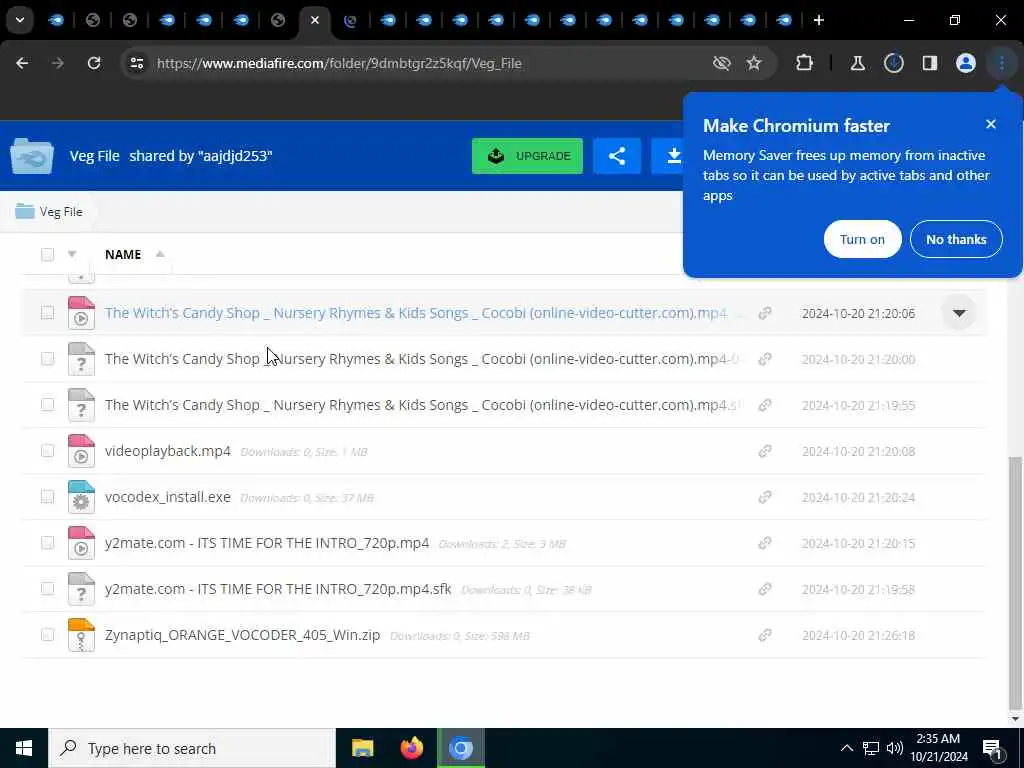Click the videoplayback.mp4 video icon
This screenshot has height=768, width=1024.
point(81,451)
